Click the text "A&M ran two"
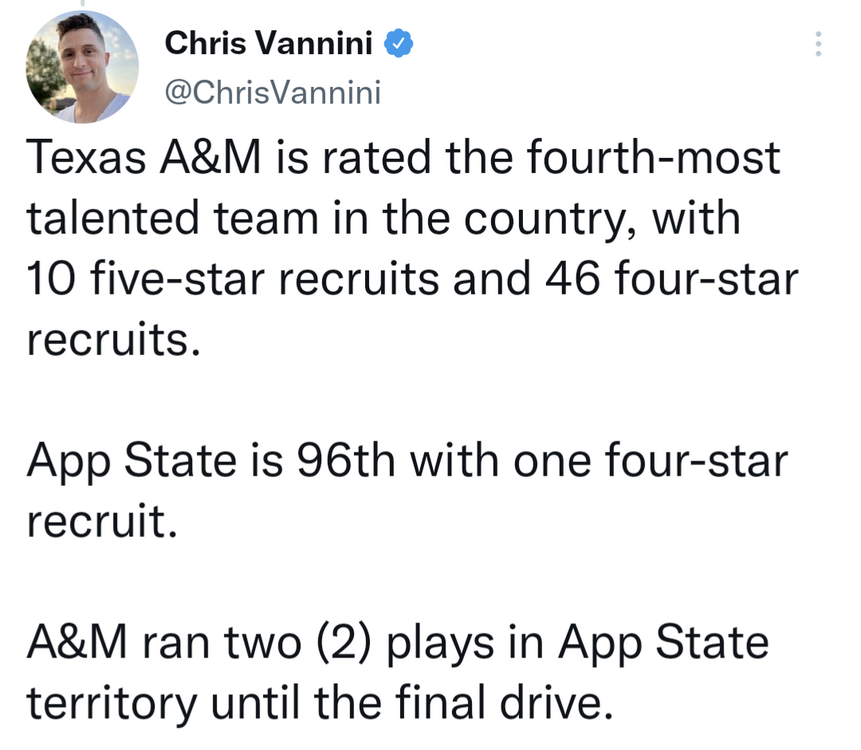Screen dimensions: 861x750 click(x=164, y=642)
